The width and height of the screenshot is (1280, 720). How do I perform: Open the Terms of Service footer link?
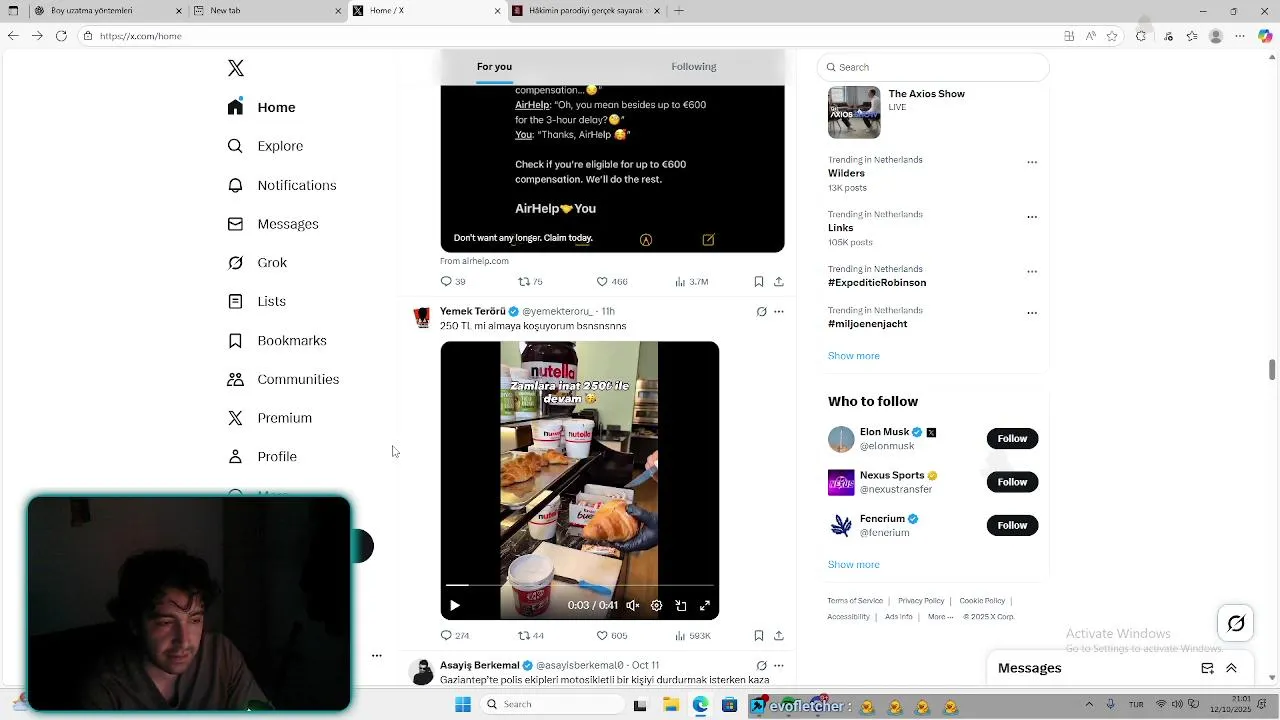855,601
